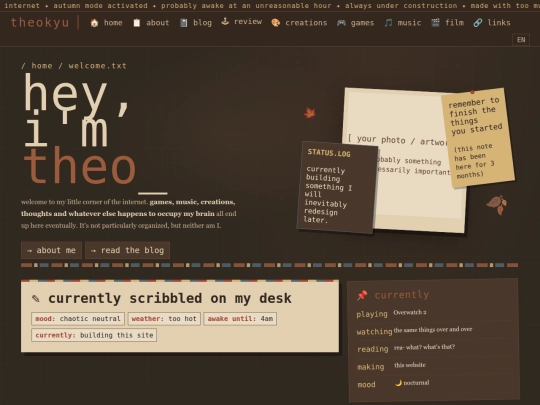Image resolution: width=540 pixels, height=405 pixels.
Task: Open the games nav item
Action: [x=355, y=23]
